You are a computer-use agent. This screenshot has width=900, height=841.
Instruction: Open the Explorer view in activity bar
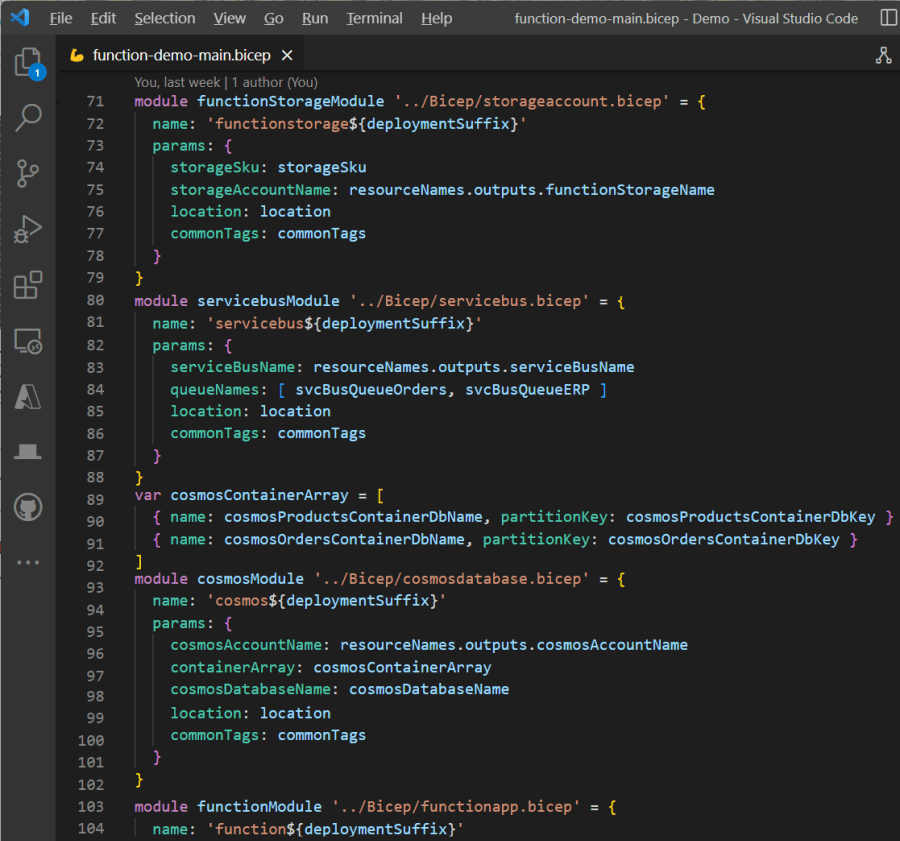(x=28, y=63)
